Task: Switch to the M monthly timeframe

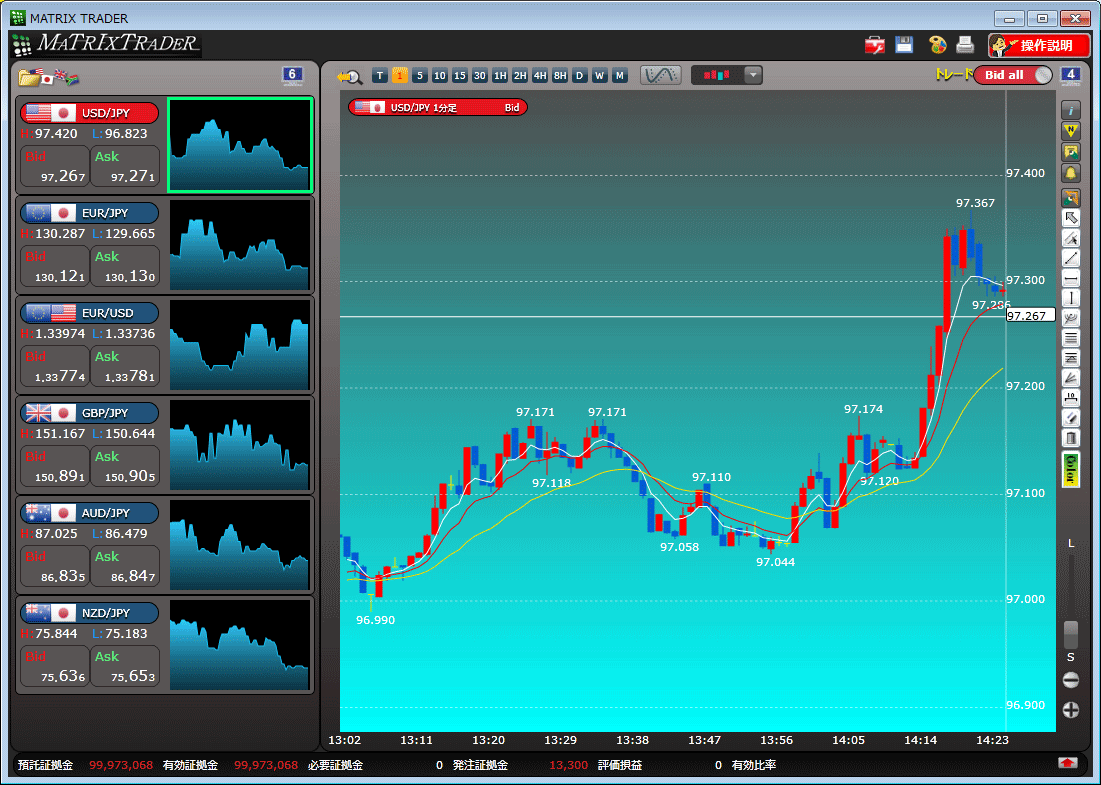Action: 619,76
